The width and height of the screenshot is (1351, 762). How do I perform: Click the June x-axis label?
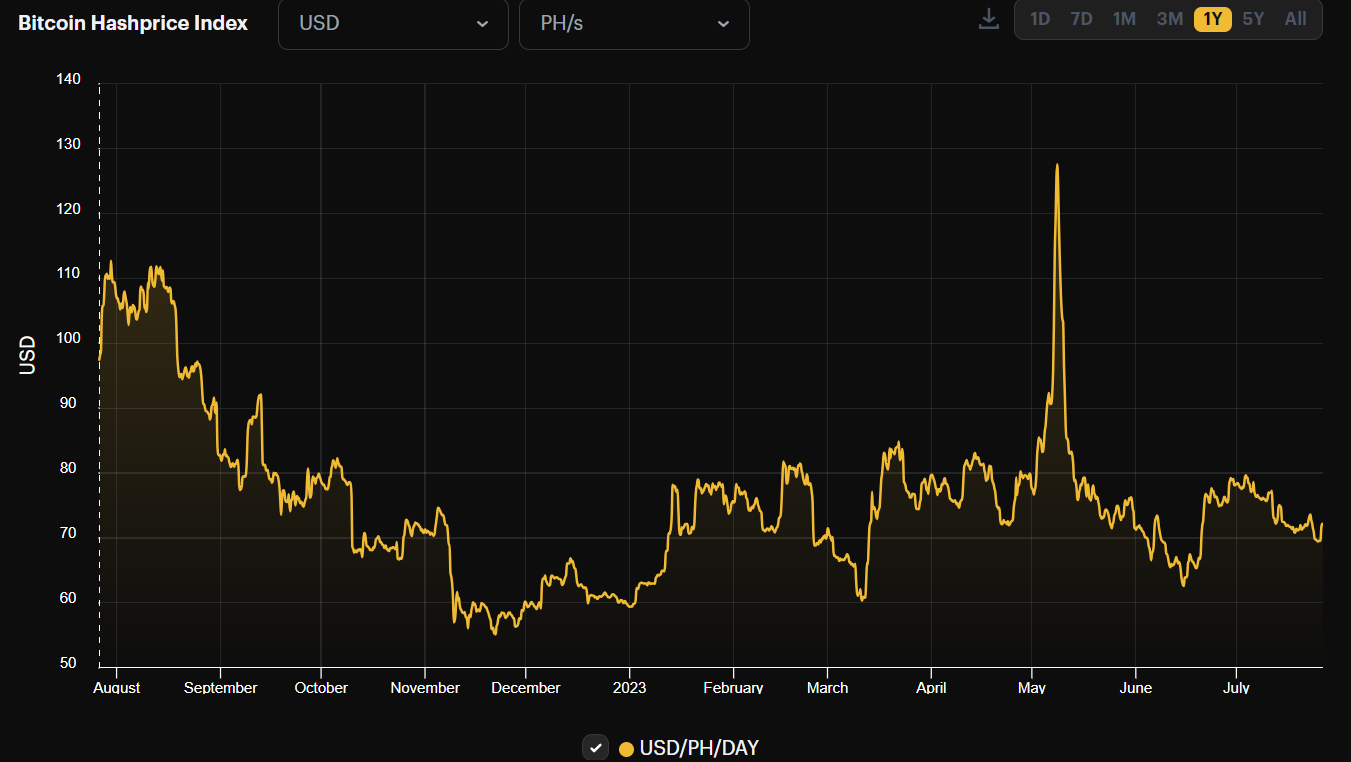1135,688
